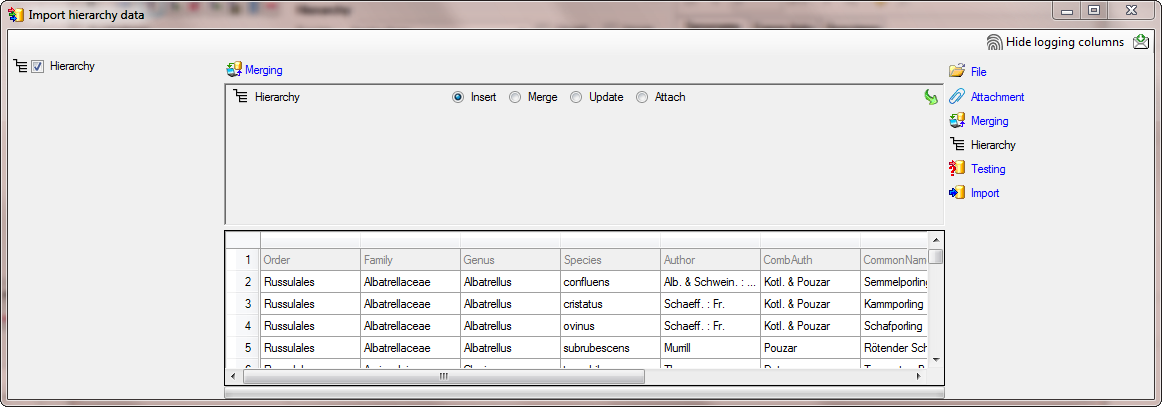The height and width of the screenshot is (407, 1162).
Task: Click the Import step icon
Action: pos(957,193)
